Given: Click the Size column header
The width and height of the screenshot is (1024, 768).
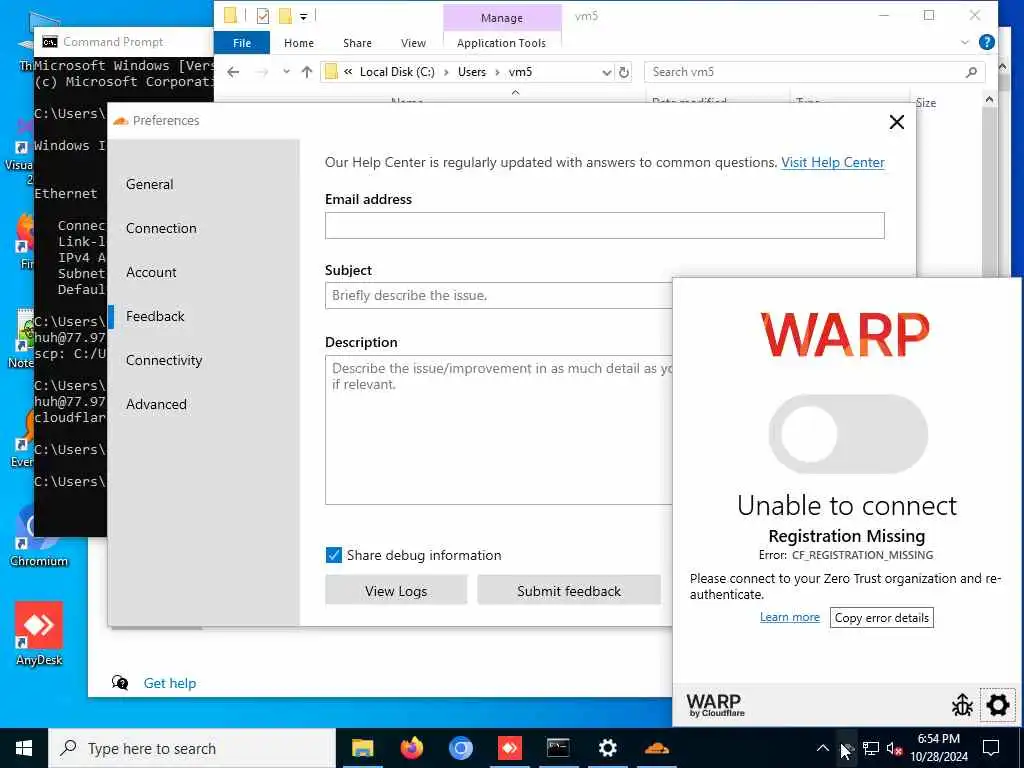Looking at the screenshot, I should tap(925, 103).
